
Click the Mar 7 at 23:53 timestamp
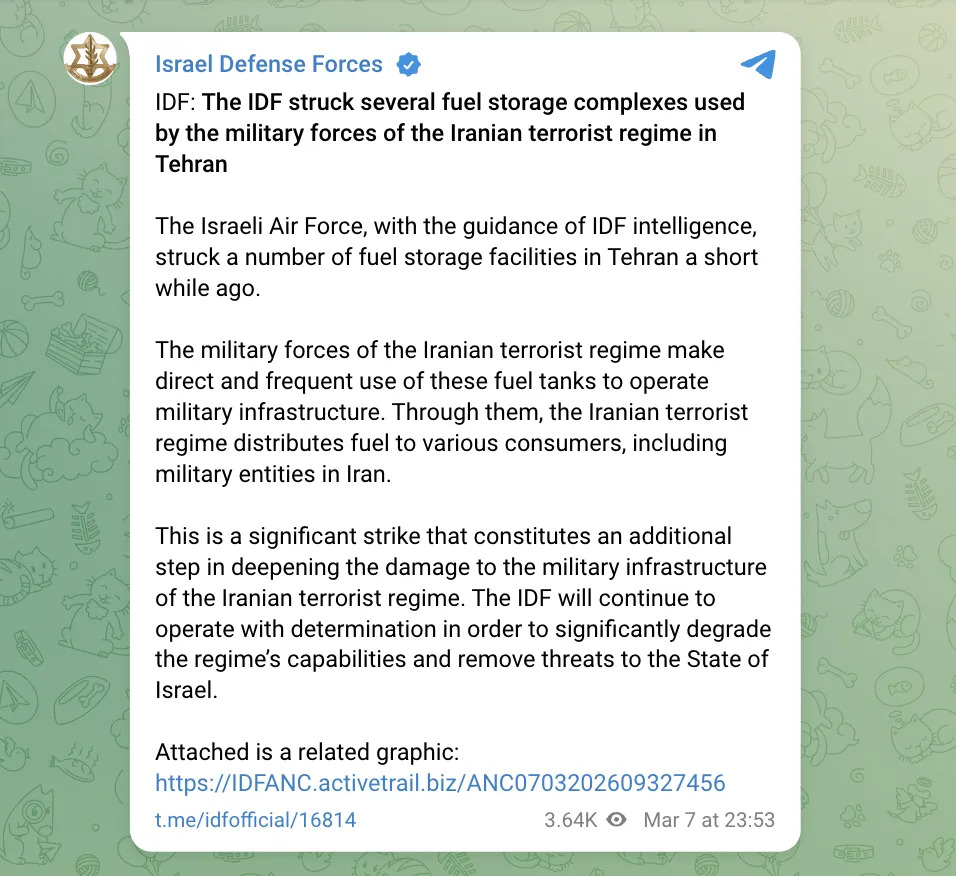click(709, 820)
